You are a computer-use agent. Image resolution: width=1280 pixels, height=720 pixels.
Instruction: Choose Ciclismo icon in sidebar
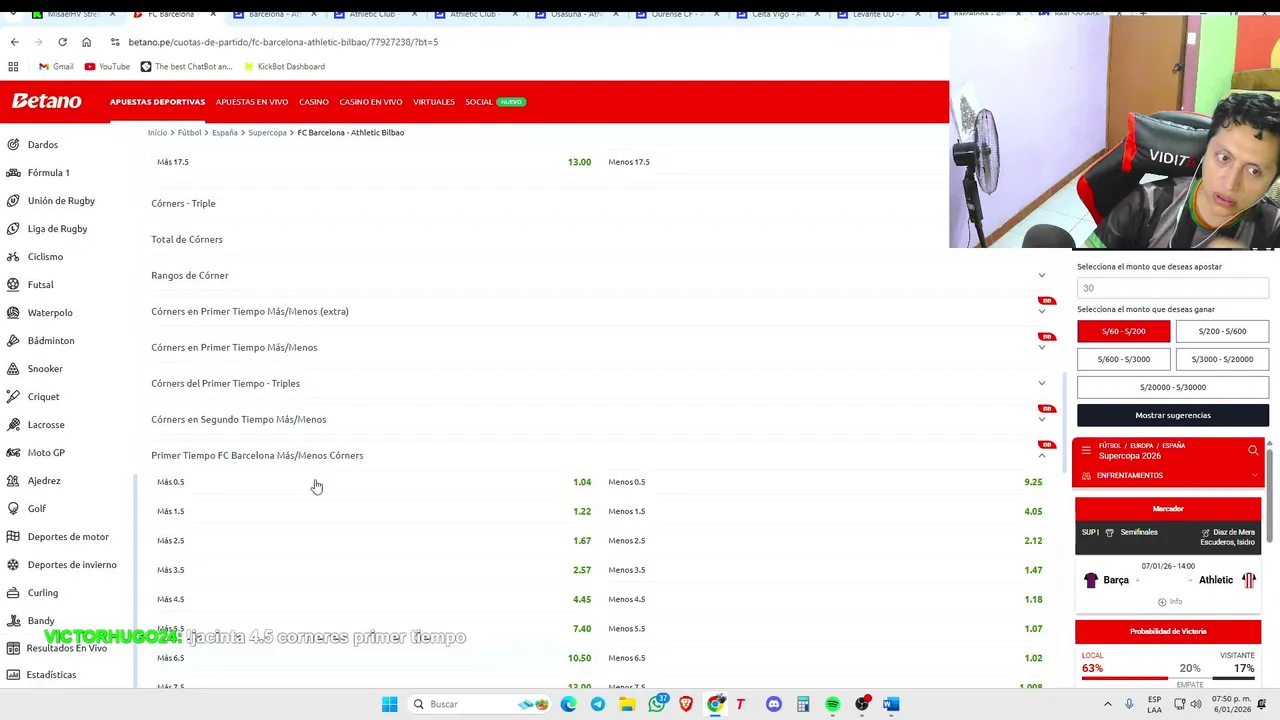coord(13,256)
